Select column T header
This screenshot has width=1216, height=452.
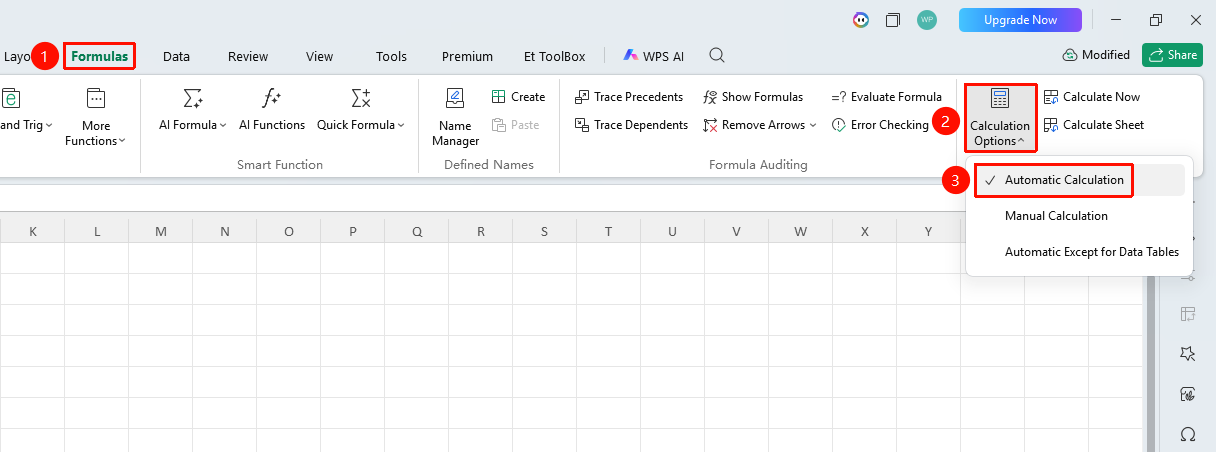(609, 231)
